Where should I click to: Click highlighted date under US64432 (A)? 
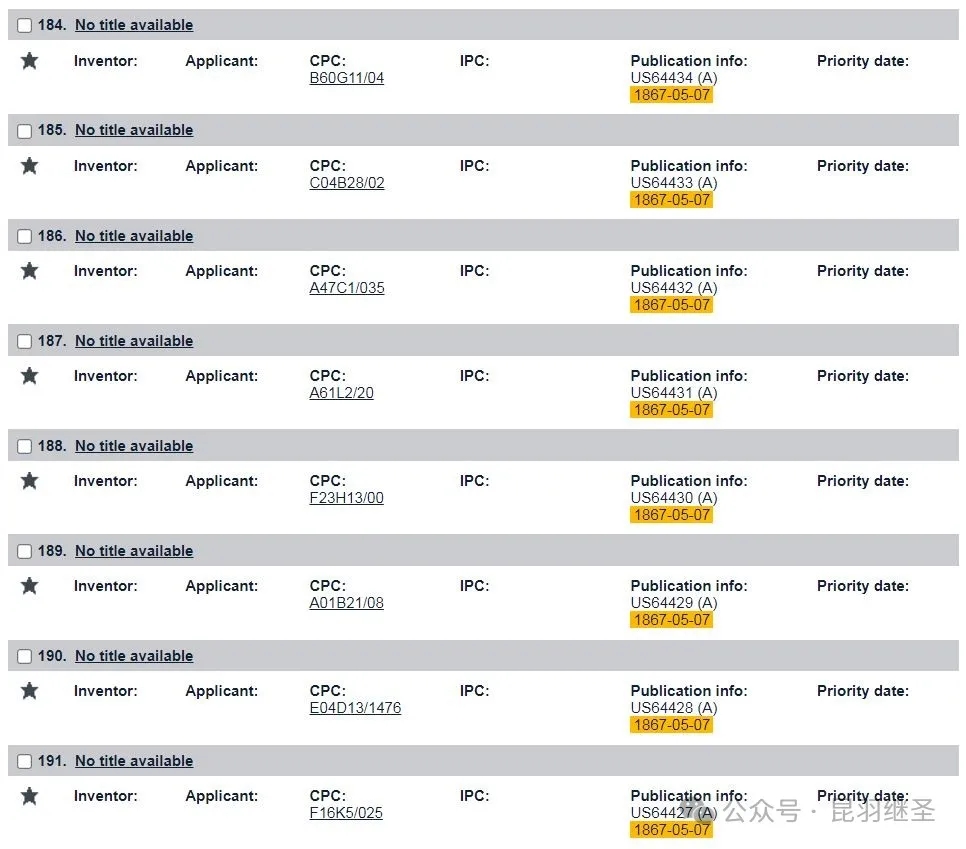pos(672,305)
